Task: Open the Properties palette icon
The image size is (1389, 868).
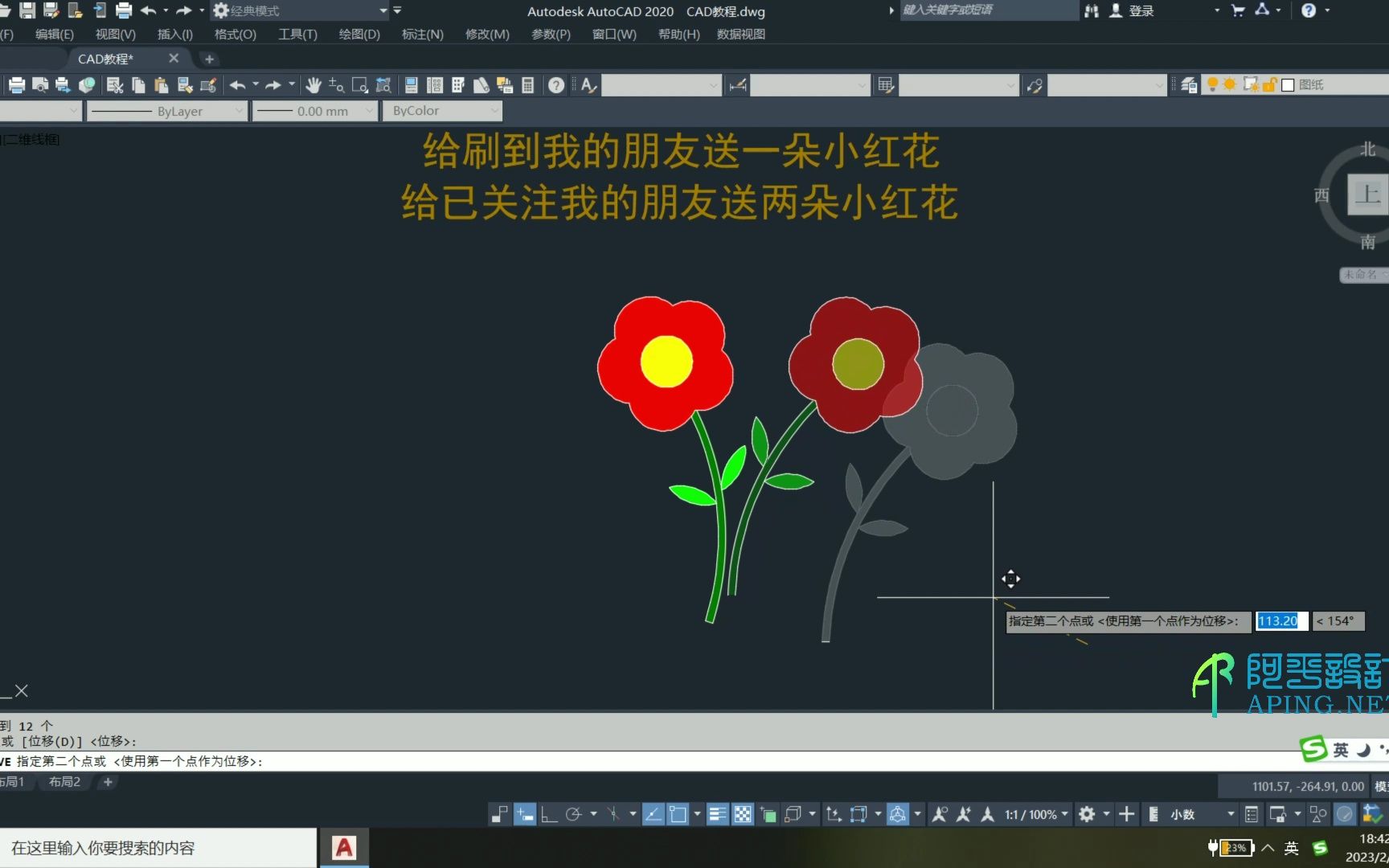Action: click(x=411, y=85)
